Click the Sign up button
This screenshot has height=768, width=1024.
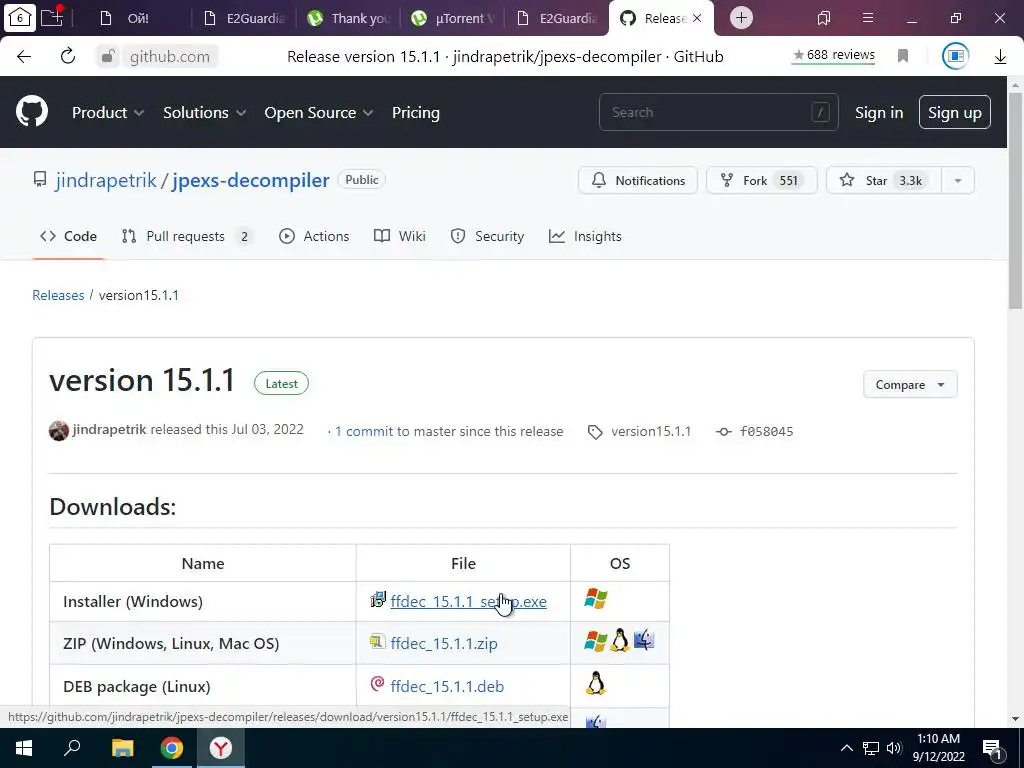coord(955,112)
